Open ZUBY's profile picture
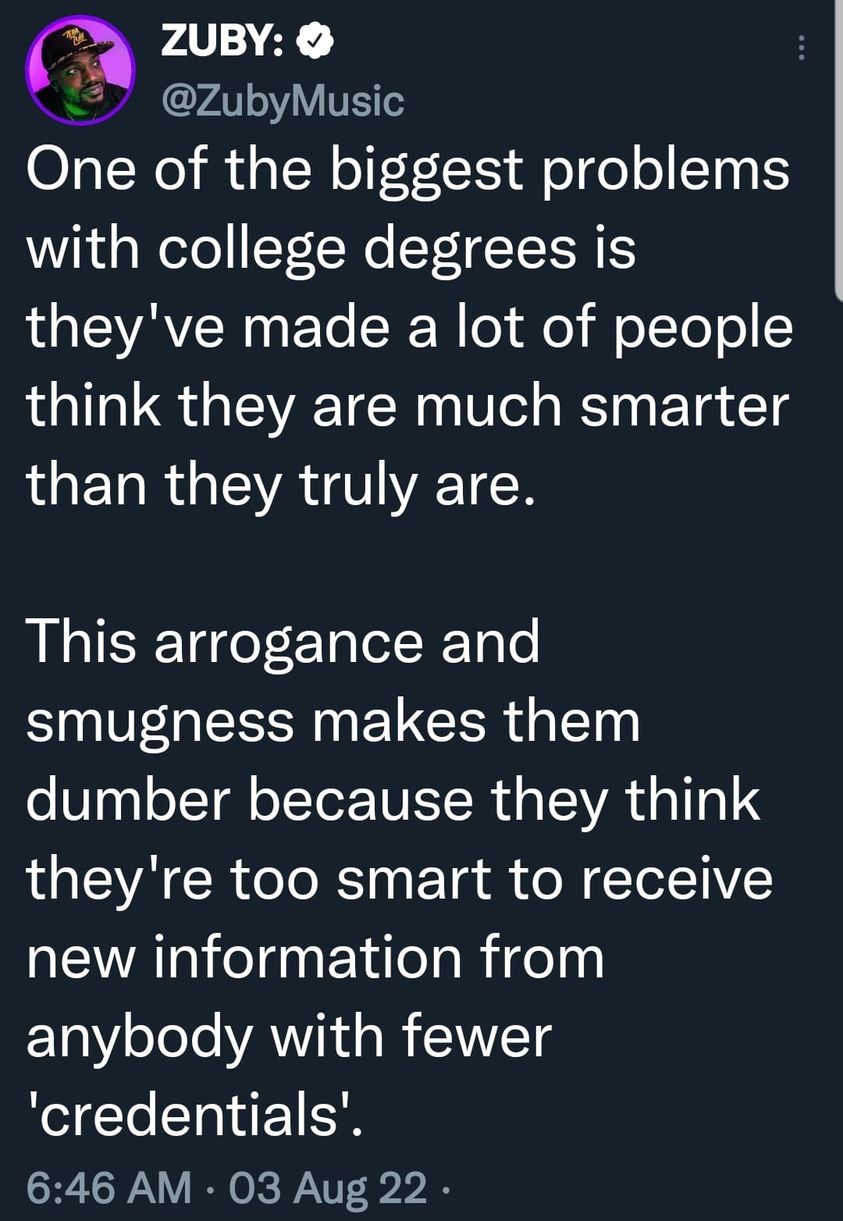The width and height of the screenshot is (843, 1221). pyautogui.click(x=80, y=72)
